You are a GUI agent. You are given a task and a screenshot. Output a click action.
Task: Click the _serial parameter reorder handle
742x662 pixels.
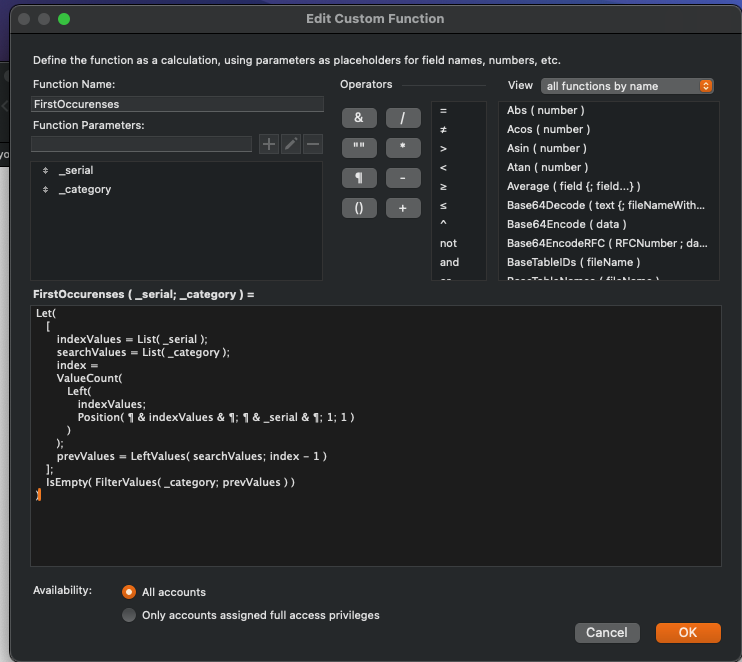click(45, 171)
